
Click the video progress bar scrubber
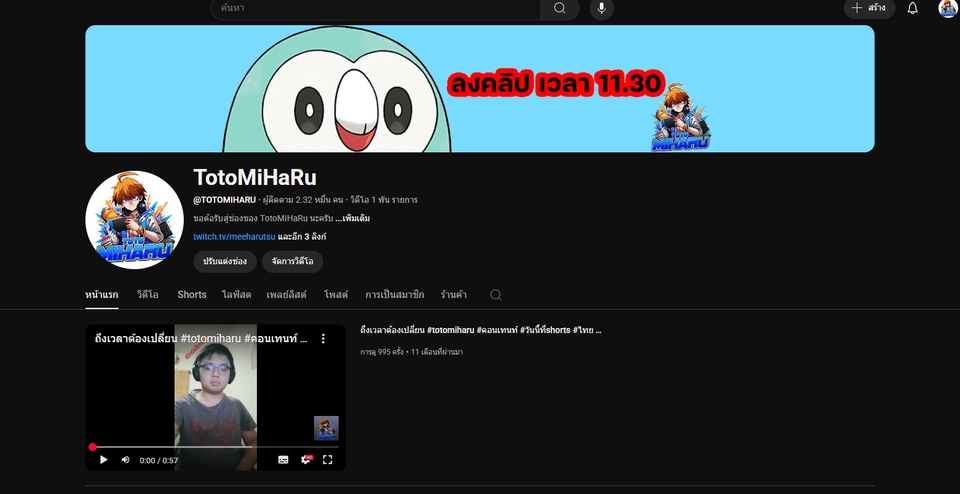coord(92,447)
